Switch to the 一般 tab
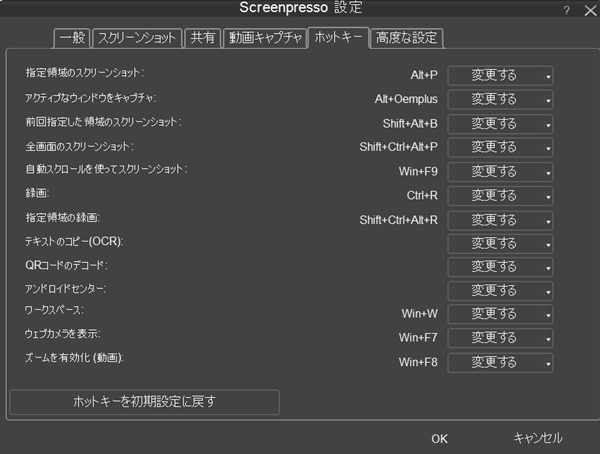 [x=72, y=38]
